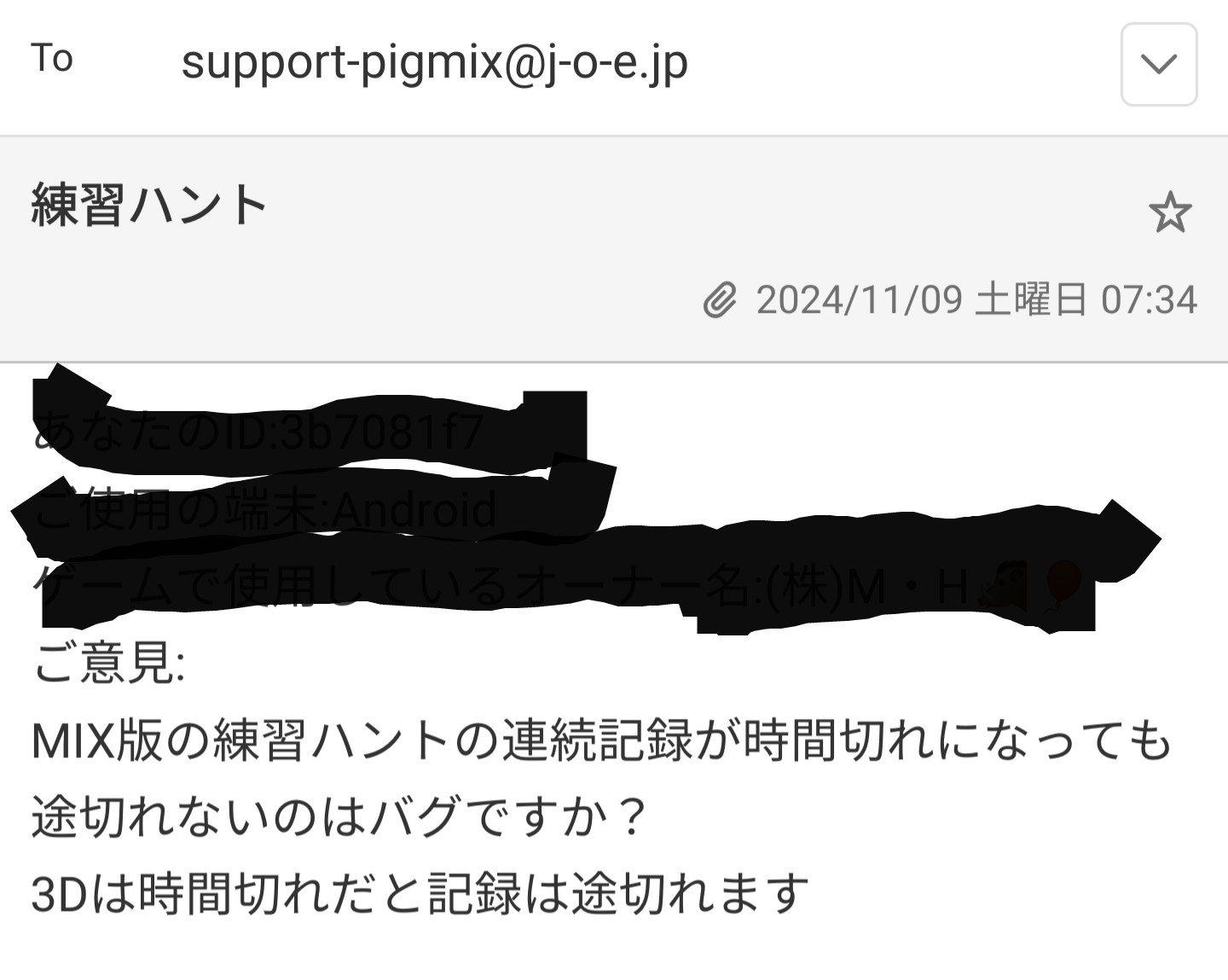The width and height of the screenshot is (1228, 980).
Task: Click the 途切れないのはバグですか？ line
Action: click(340, 817)
